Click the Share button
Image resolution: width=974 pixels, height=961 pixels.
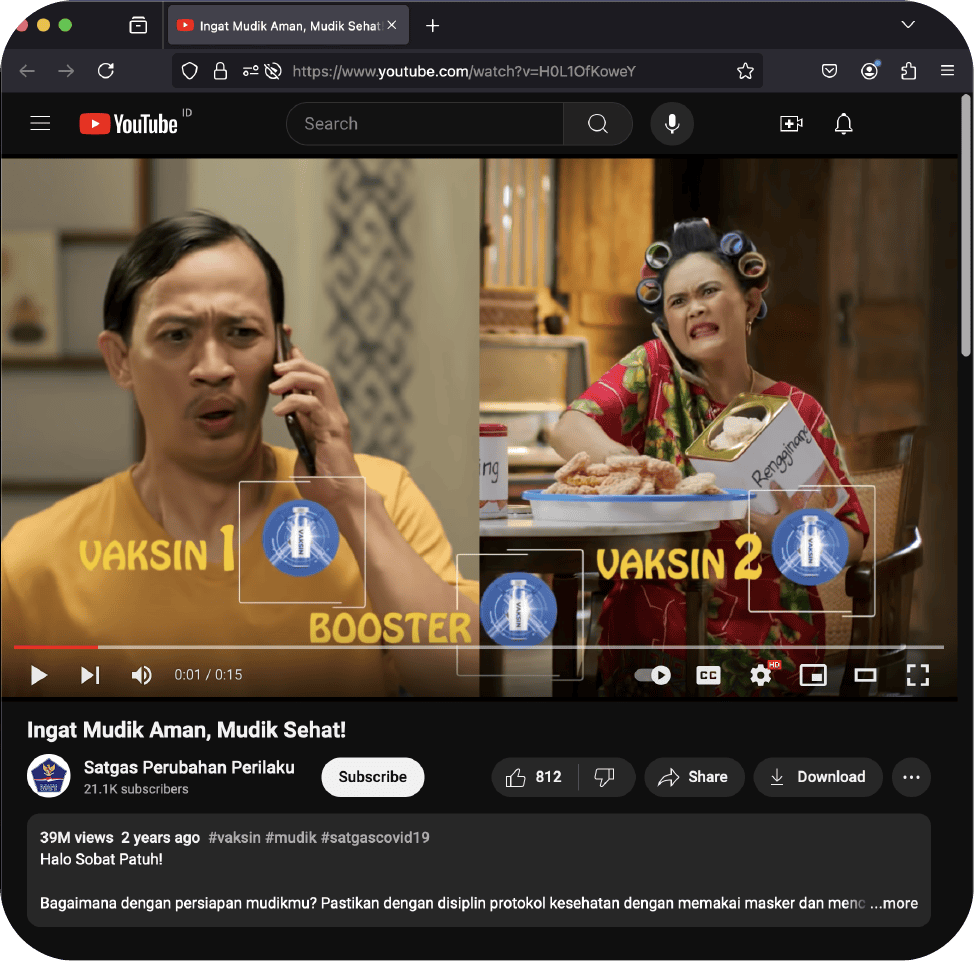click(x=692, y=777)
